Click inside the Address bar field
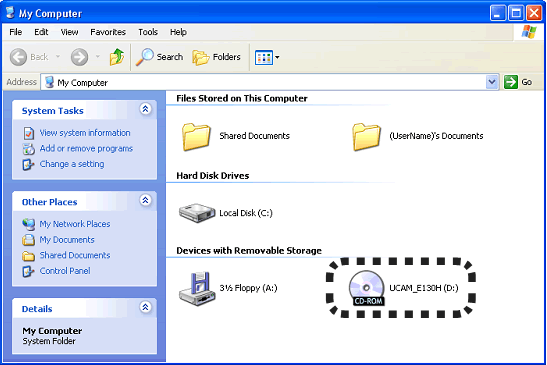547x365 pixels. coord(269,82)
